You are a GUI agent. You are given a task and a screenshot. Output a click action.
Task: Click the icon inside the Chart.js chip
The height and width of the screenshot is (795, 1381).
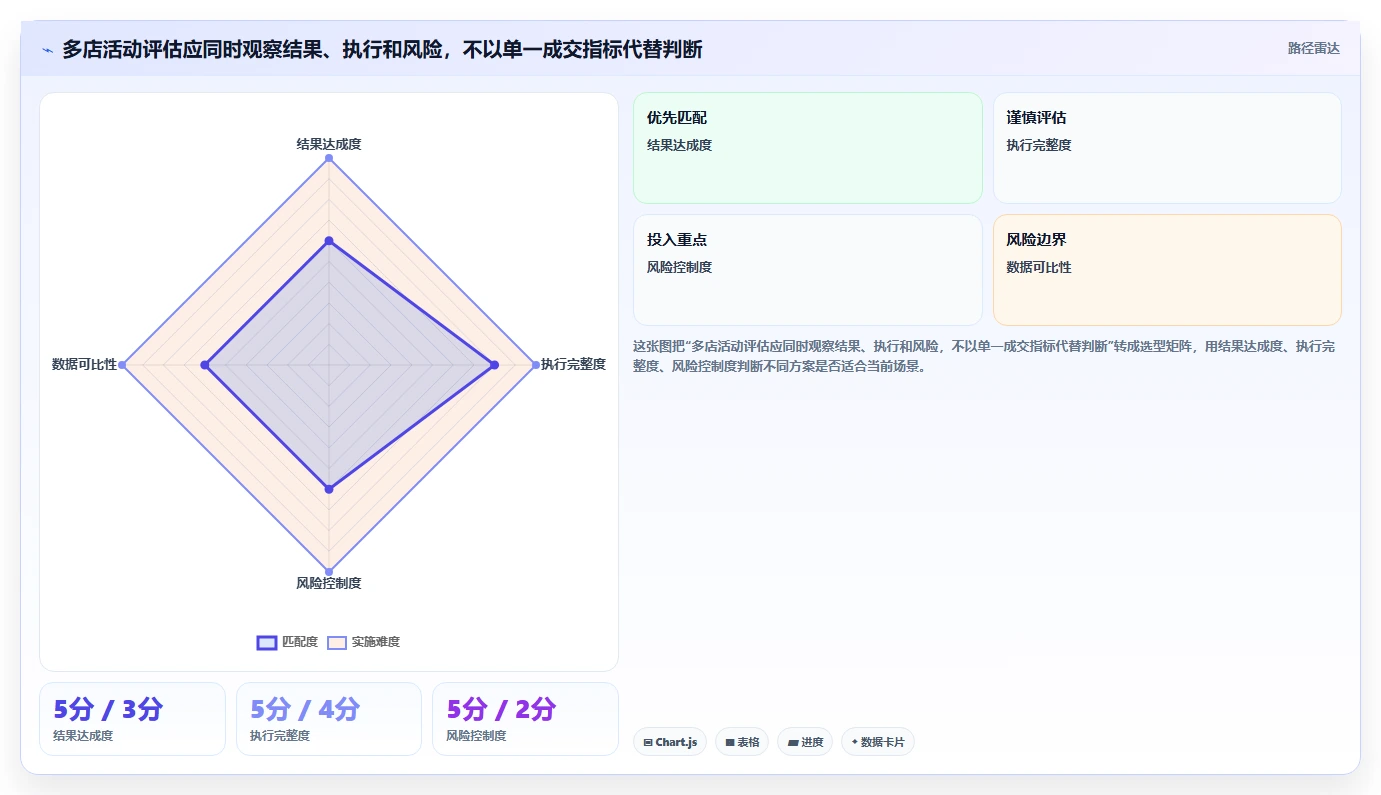click(x=648, y=742)
